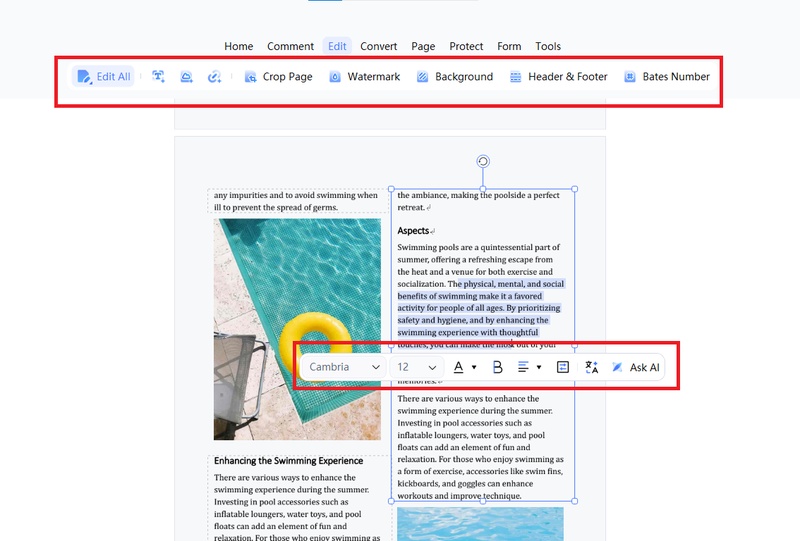This screenshot has height=541, width=800.
Task: Click the swimming pool float image
Action: point(297,329)
